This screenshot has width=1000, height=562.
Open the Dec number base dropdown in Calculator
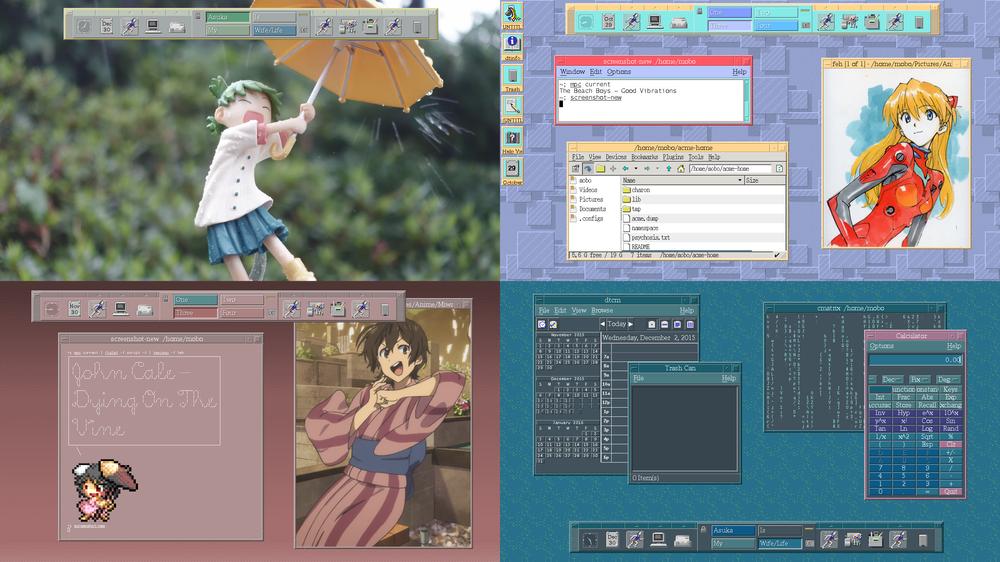(x=892, y=379)
